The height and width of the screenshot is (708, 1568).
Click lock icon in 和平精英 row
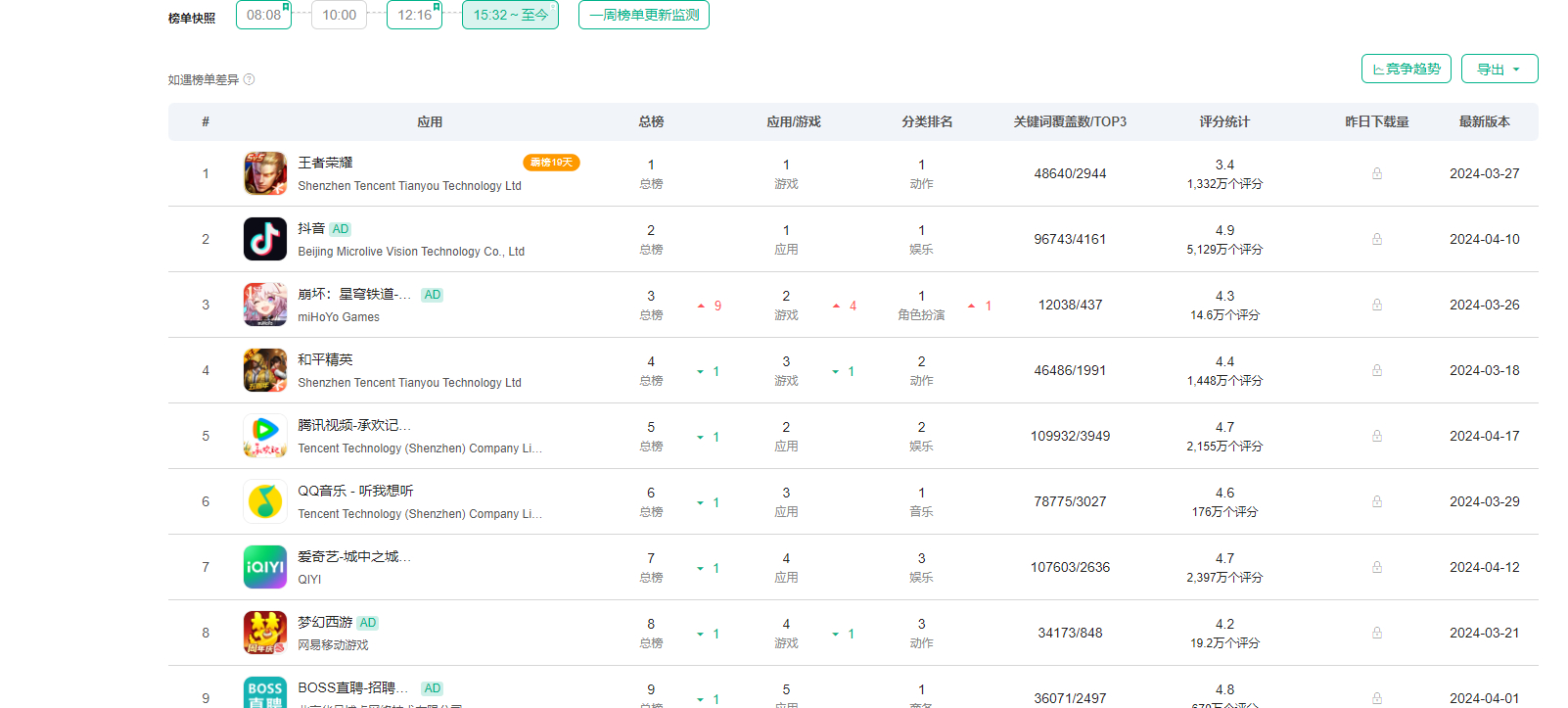tap(1377, 370)
